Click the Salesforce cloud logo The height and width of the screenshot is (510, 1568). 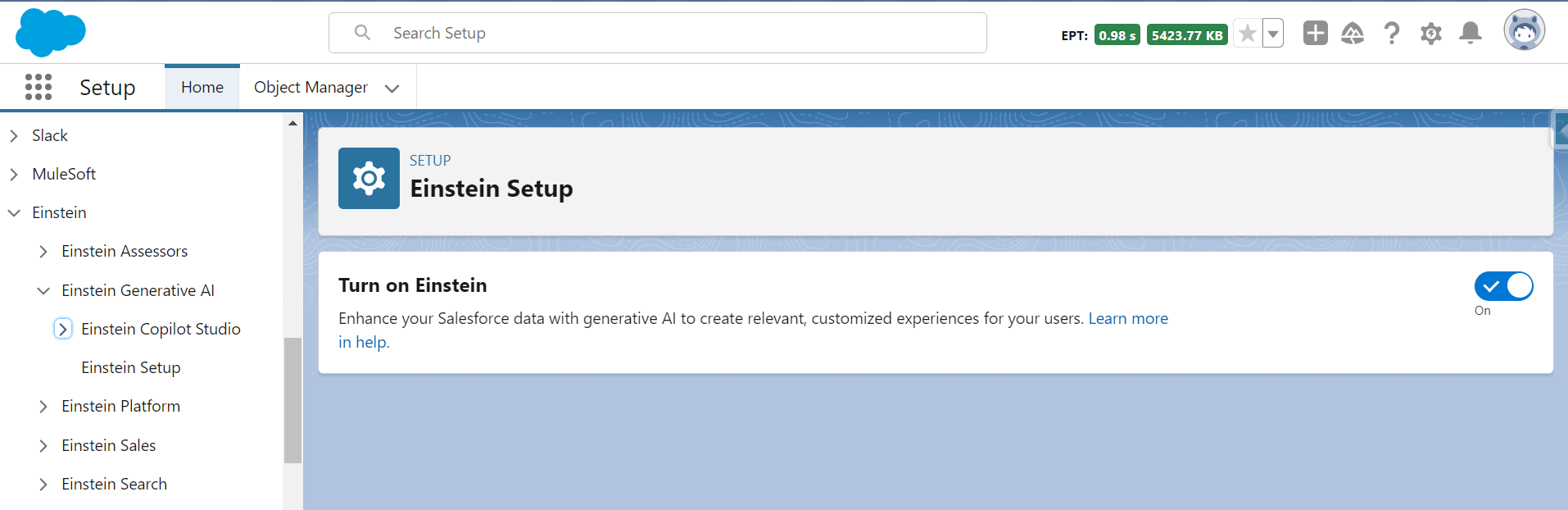coord(51,33)
